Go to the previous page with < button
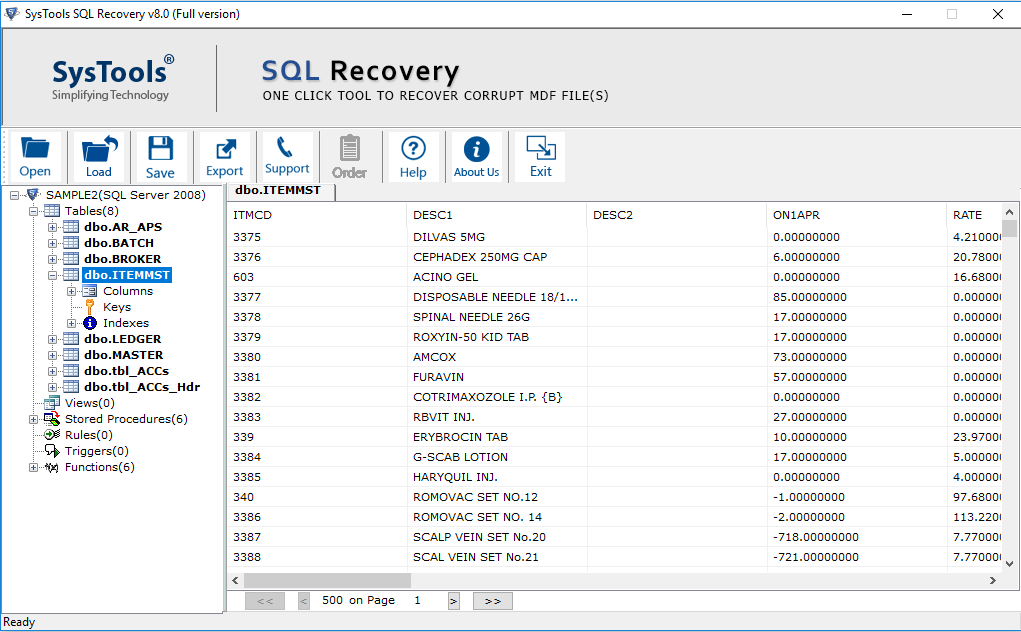The image size is (1021, 632). [x=303, y=601]
